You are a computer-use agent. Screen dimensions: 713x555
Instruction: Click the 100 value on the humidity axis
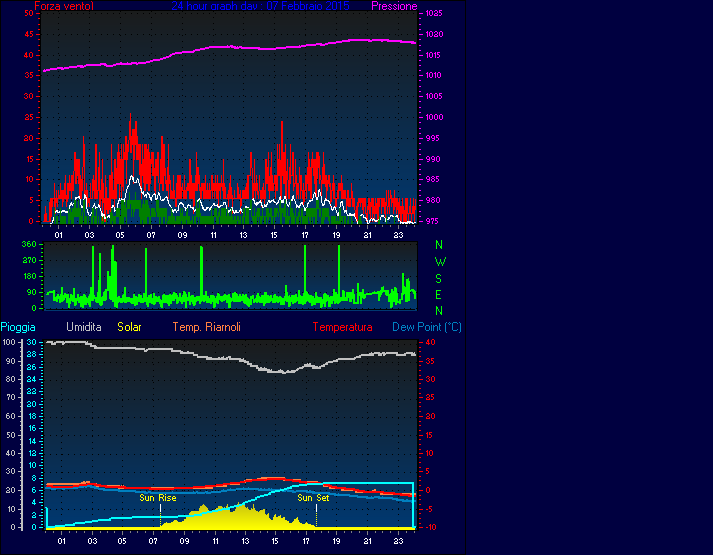pos(10,342)
